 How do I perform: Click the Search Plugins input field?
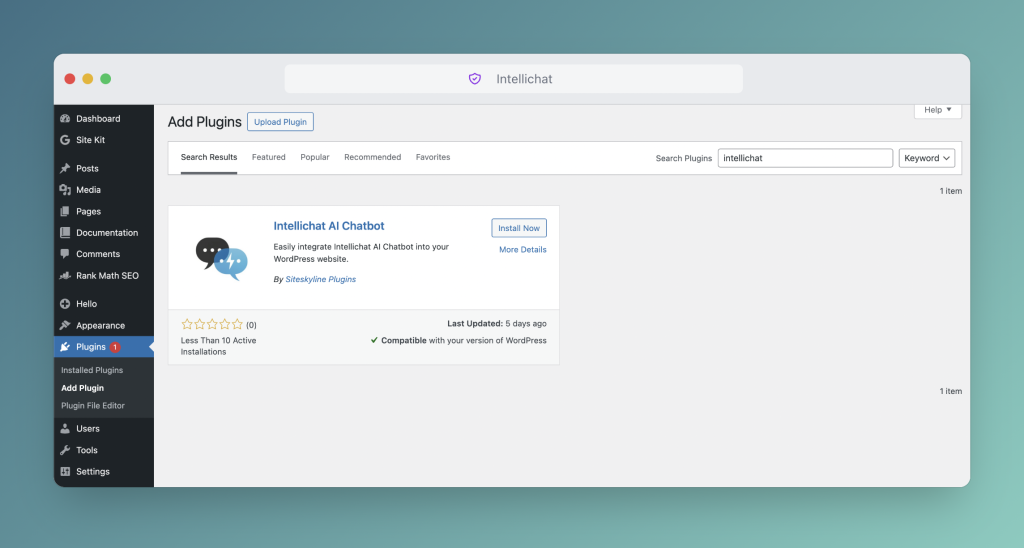coord(805,158)
